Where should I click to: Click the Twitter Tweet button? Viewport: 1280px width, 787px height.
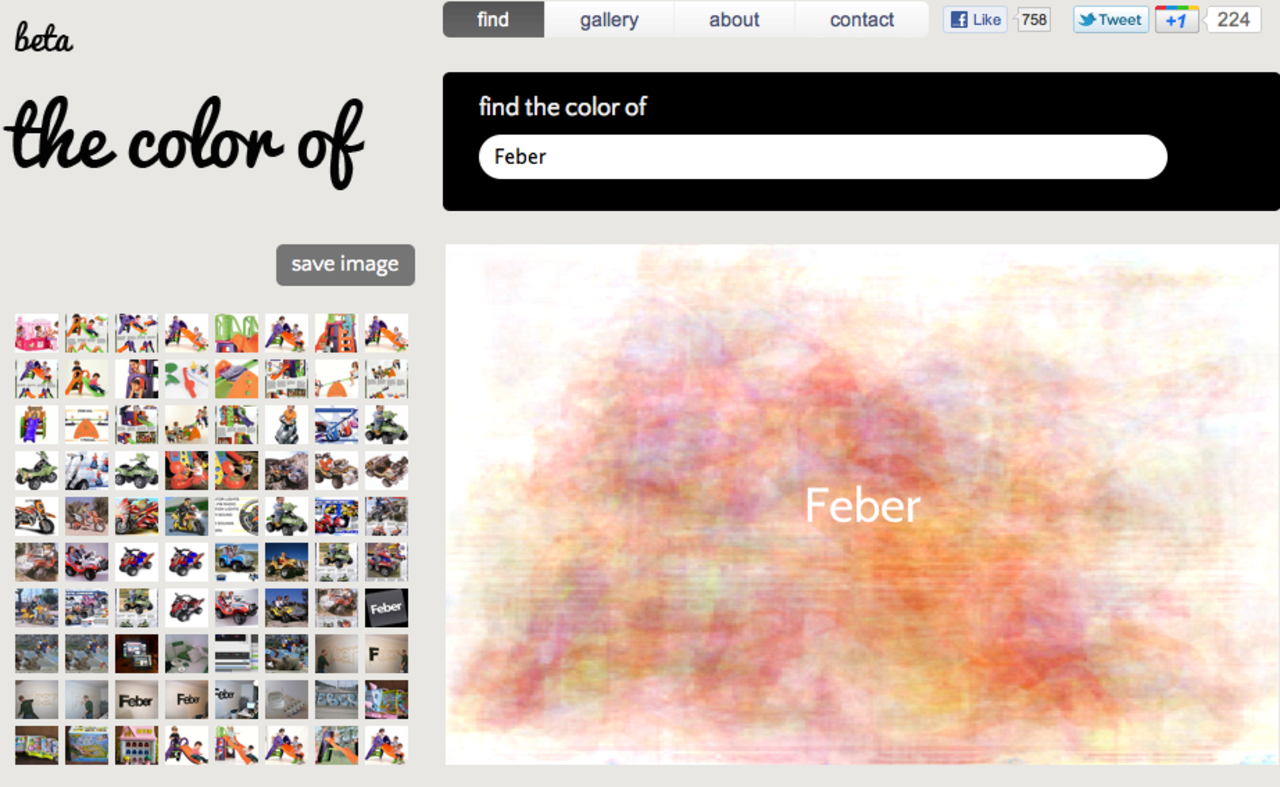(1110, 20)
